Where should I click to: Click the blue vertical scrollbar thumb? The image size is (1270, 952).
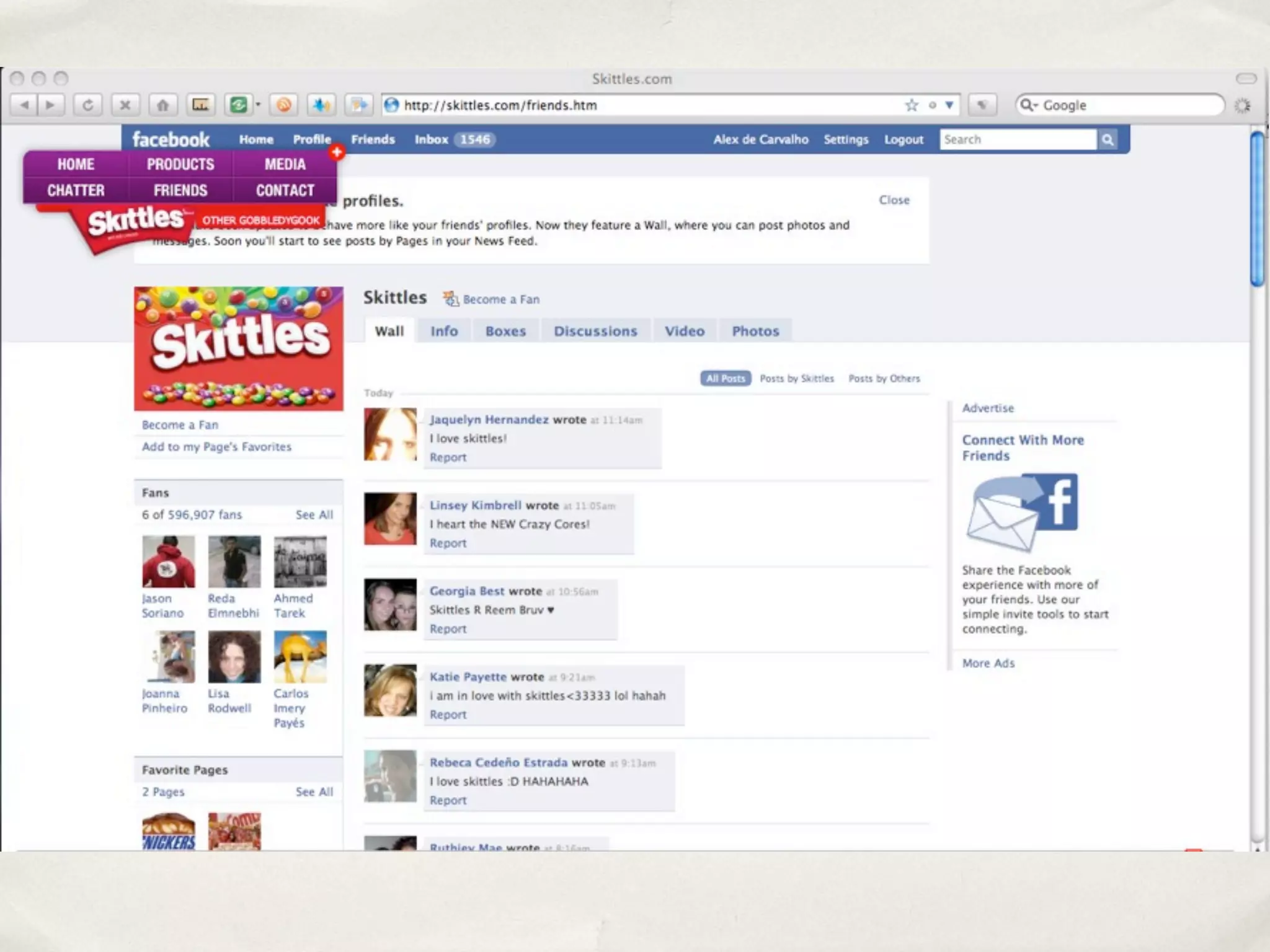click(1257, 209)
